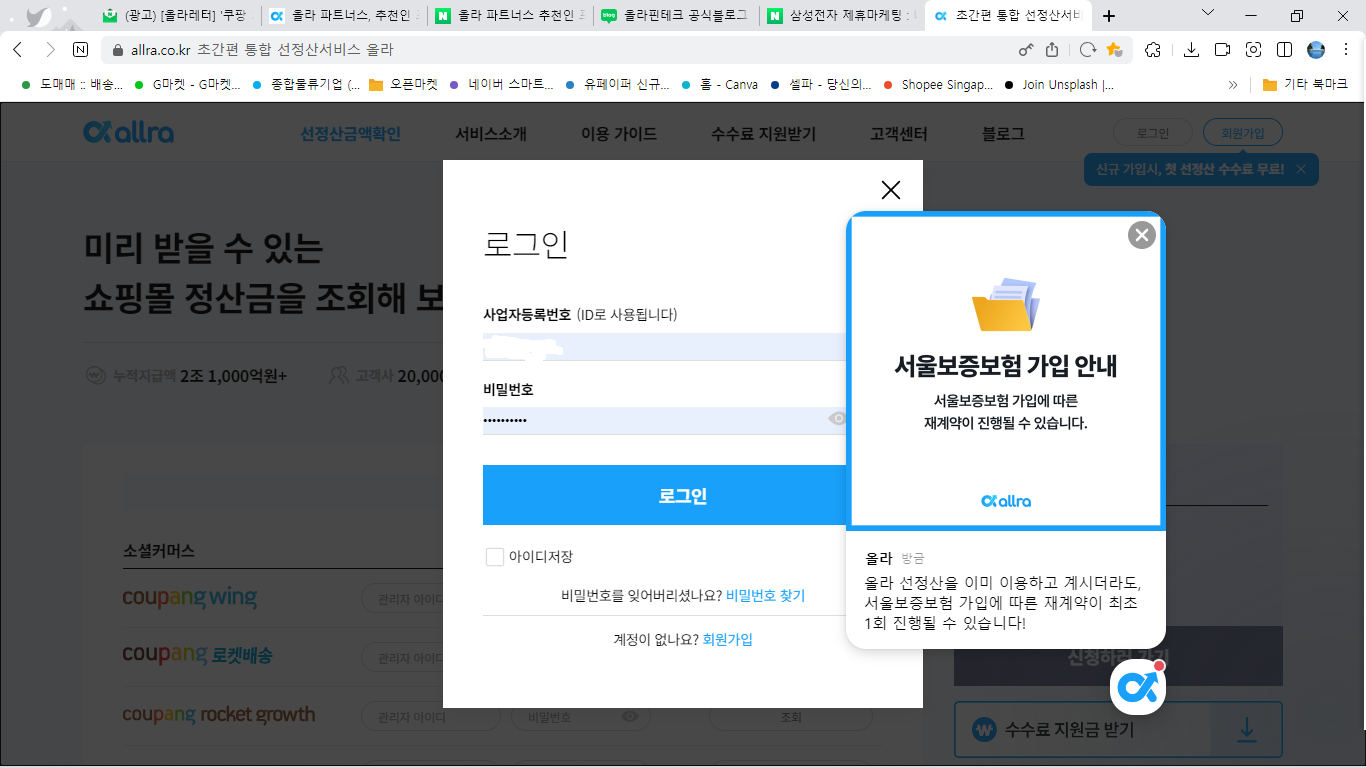Image resolution: width=1366 pixels, height=768 pixels.
Task: Open the 서비스소개 menu item
Action: click(491, 134)
